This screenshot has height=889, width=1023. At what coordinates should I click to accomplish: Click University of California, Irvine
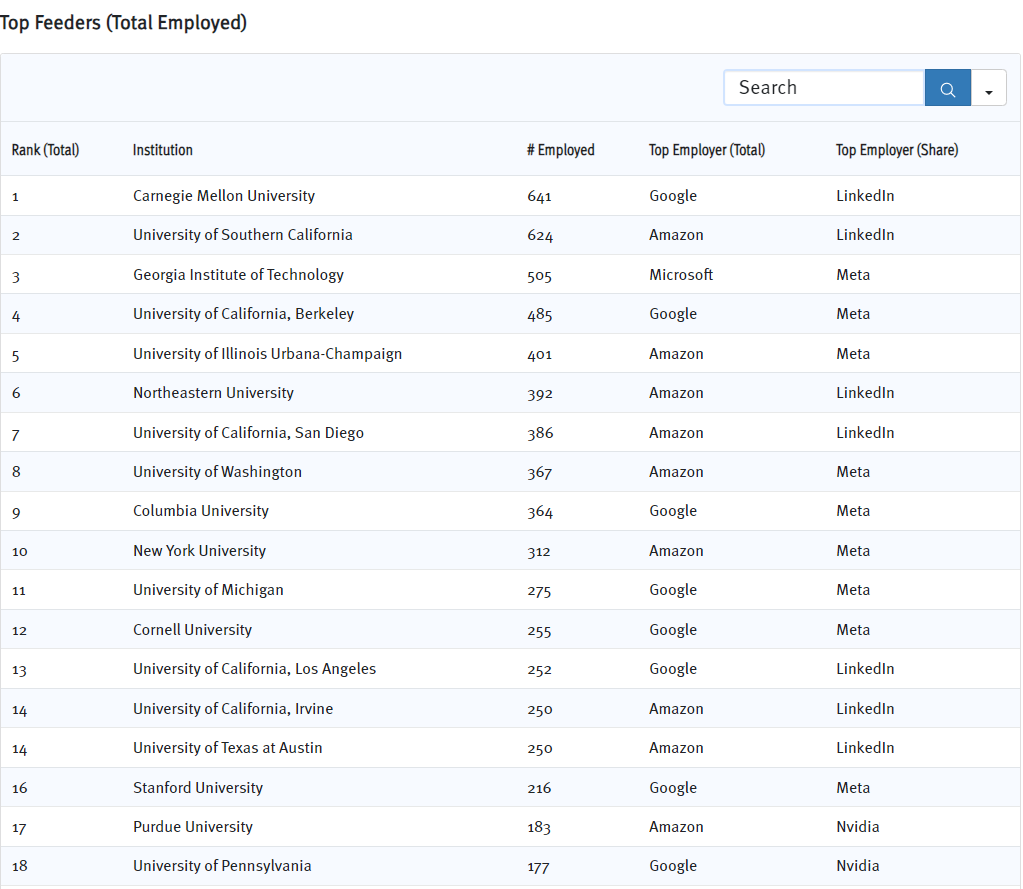click(233, 708)
